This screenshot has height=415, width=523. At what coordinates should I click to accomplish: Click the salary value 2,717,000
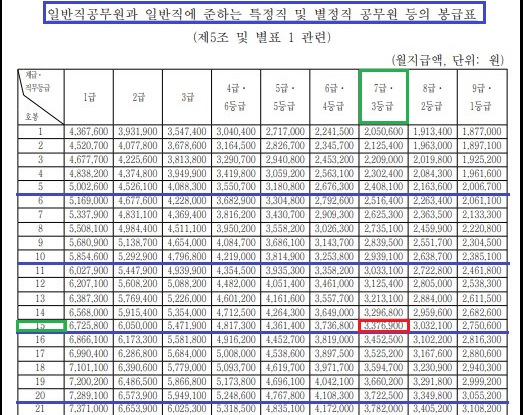[285, 132]
